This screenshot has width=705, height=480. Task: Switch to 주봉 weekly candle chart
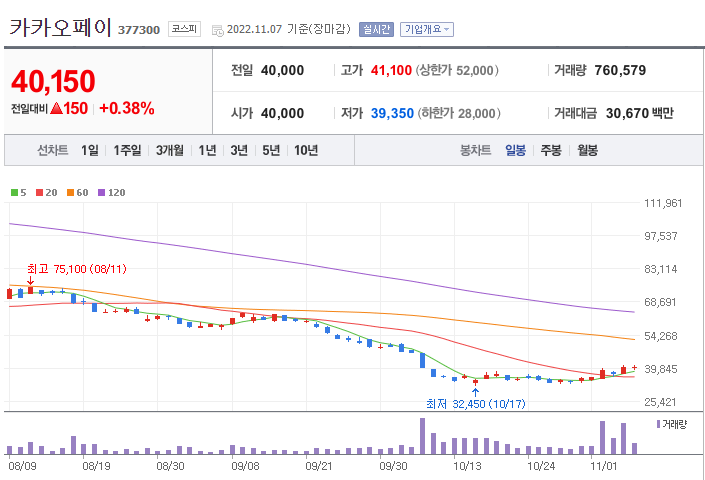pyautogui.click(x=551, y=150)
